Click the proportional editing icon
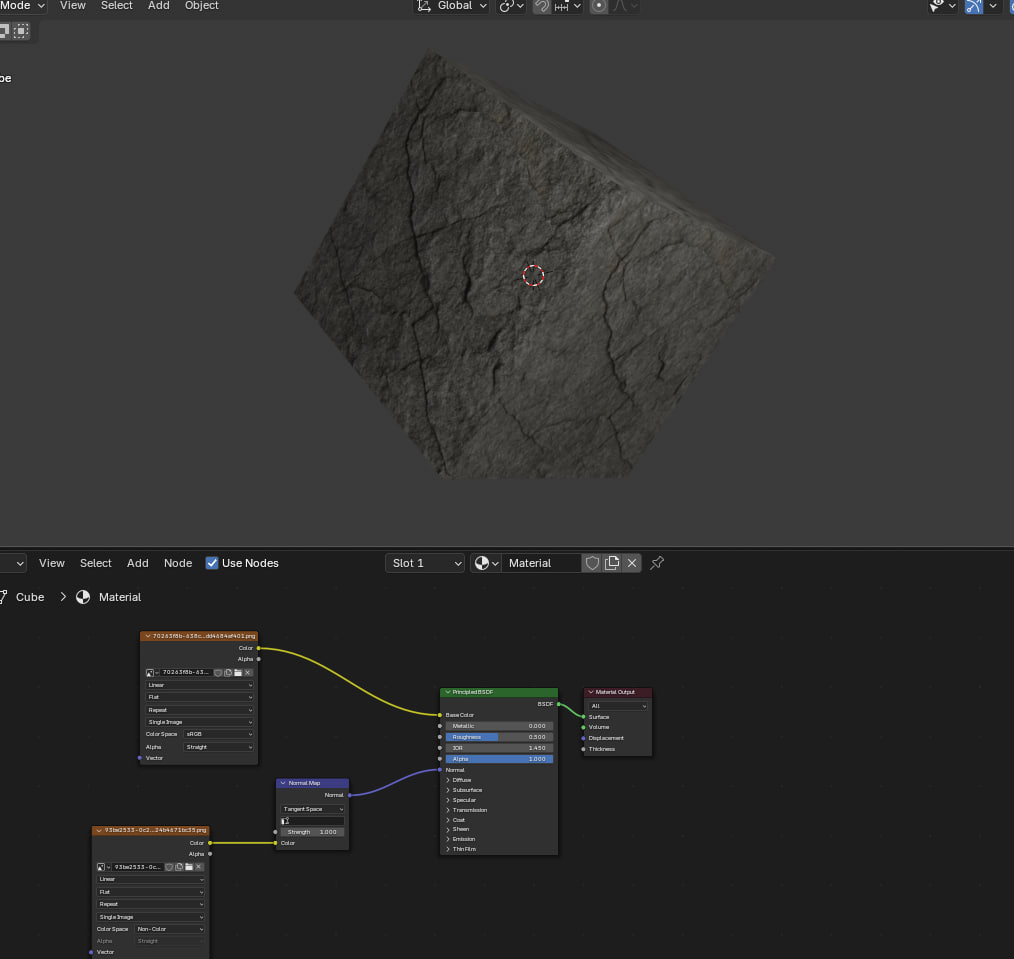The width and height of the screenshot is (1014, 959). [x=599, y=6]
